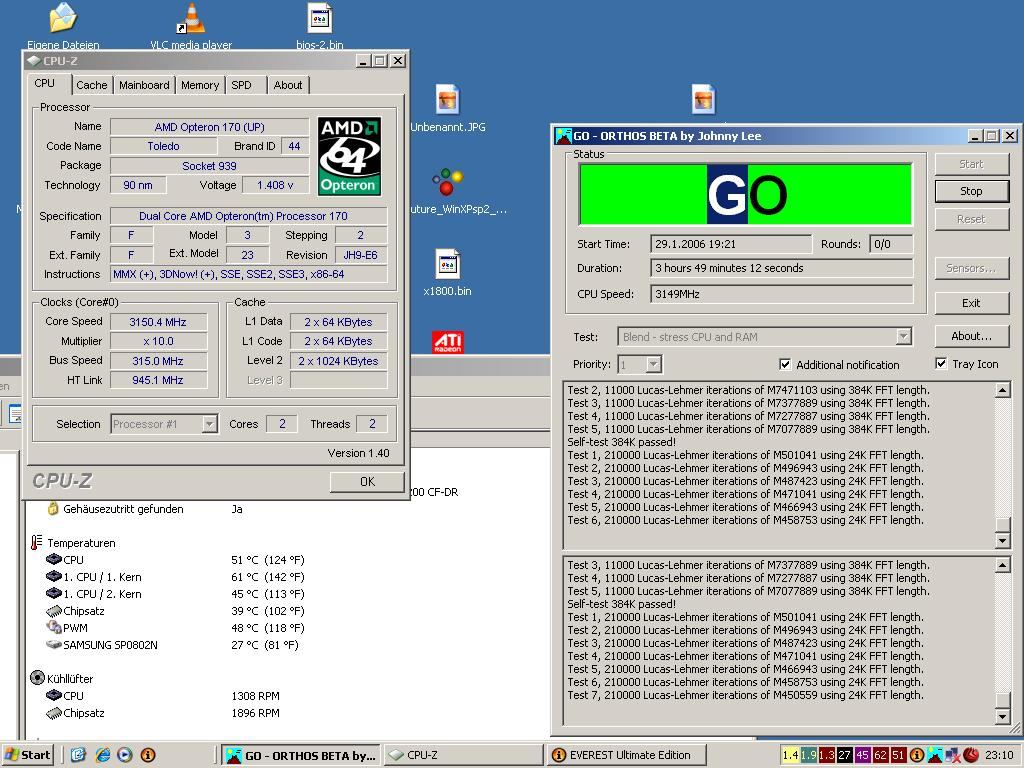The width and height of the screenshot is (1024, 768).
Task: Click the EVEREST info icon in system tray
Action: (x=916, y=756)
